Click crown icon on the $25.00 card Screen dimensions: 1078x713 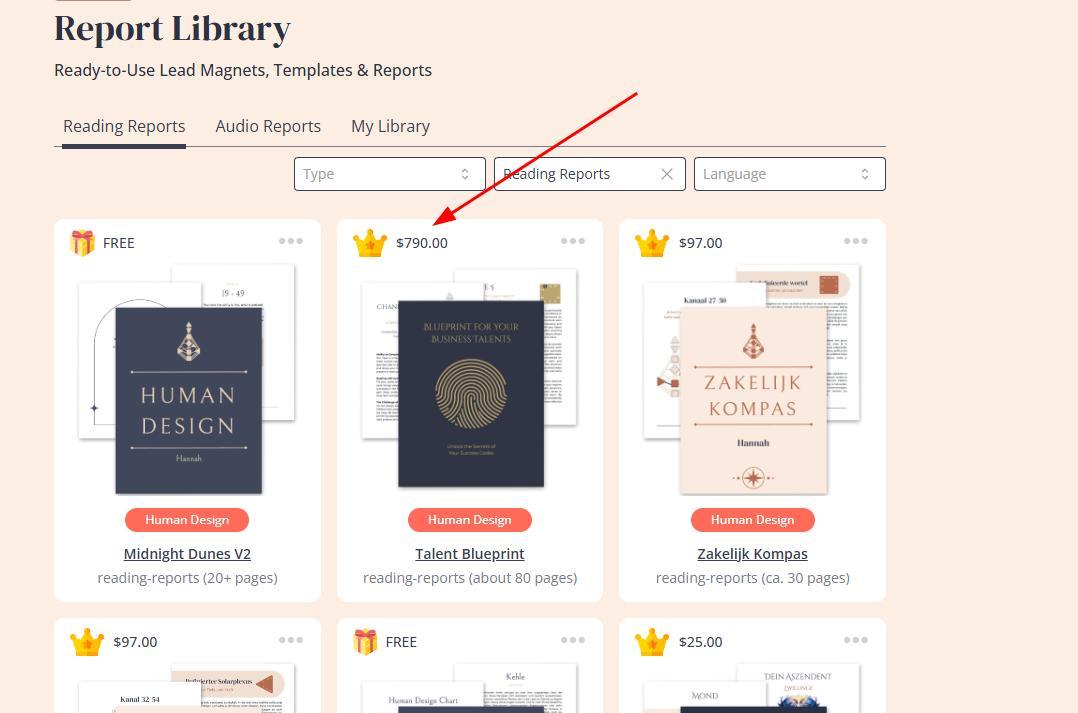[x=652, y=641]
